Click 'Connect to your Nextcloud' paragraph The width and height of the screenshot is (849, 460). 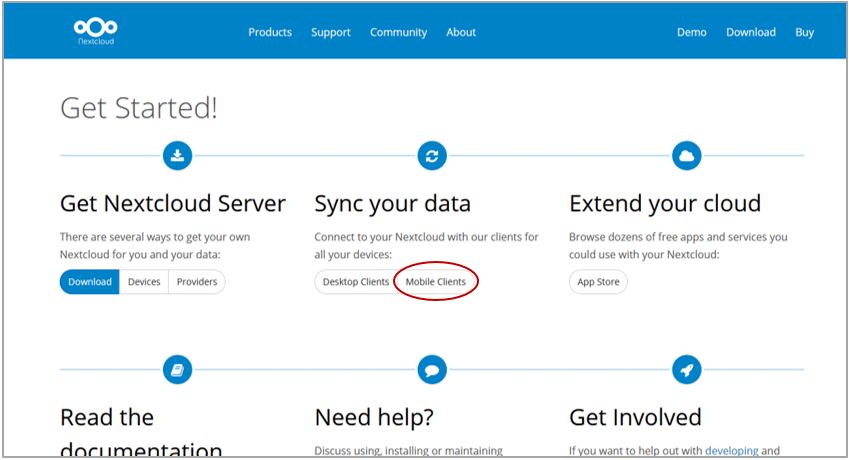coord(426,246)
